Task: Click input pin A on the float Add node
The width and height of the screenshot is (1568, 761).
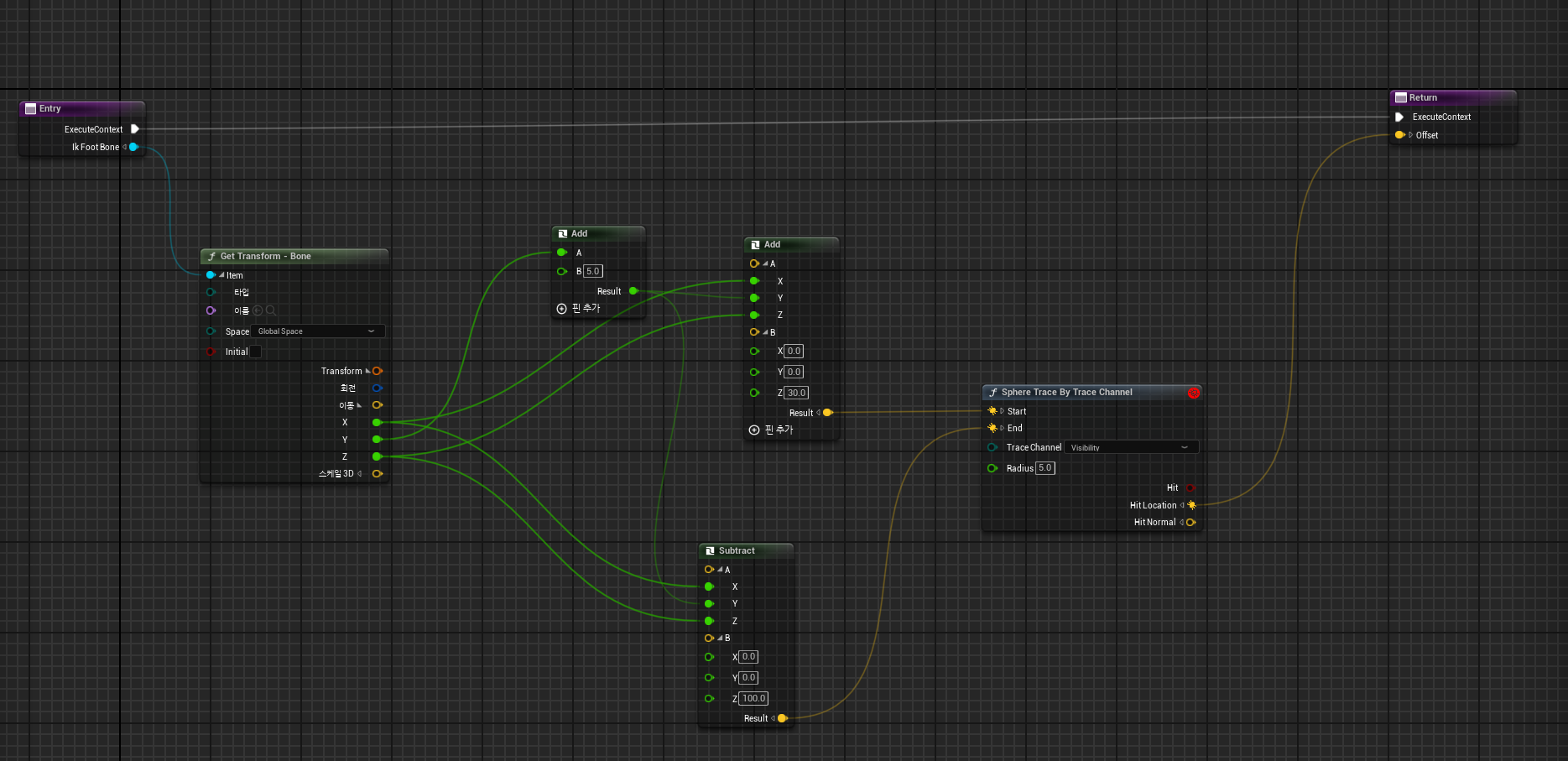Action: pos(562,253)
